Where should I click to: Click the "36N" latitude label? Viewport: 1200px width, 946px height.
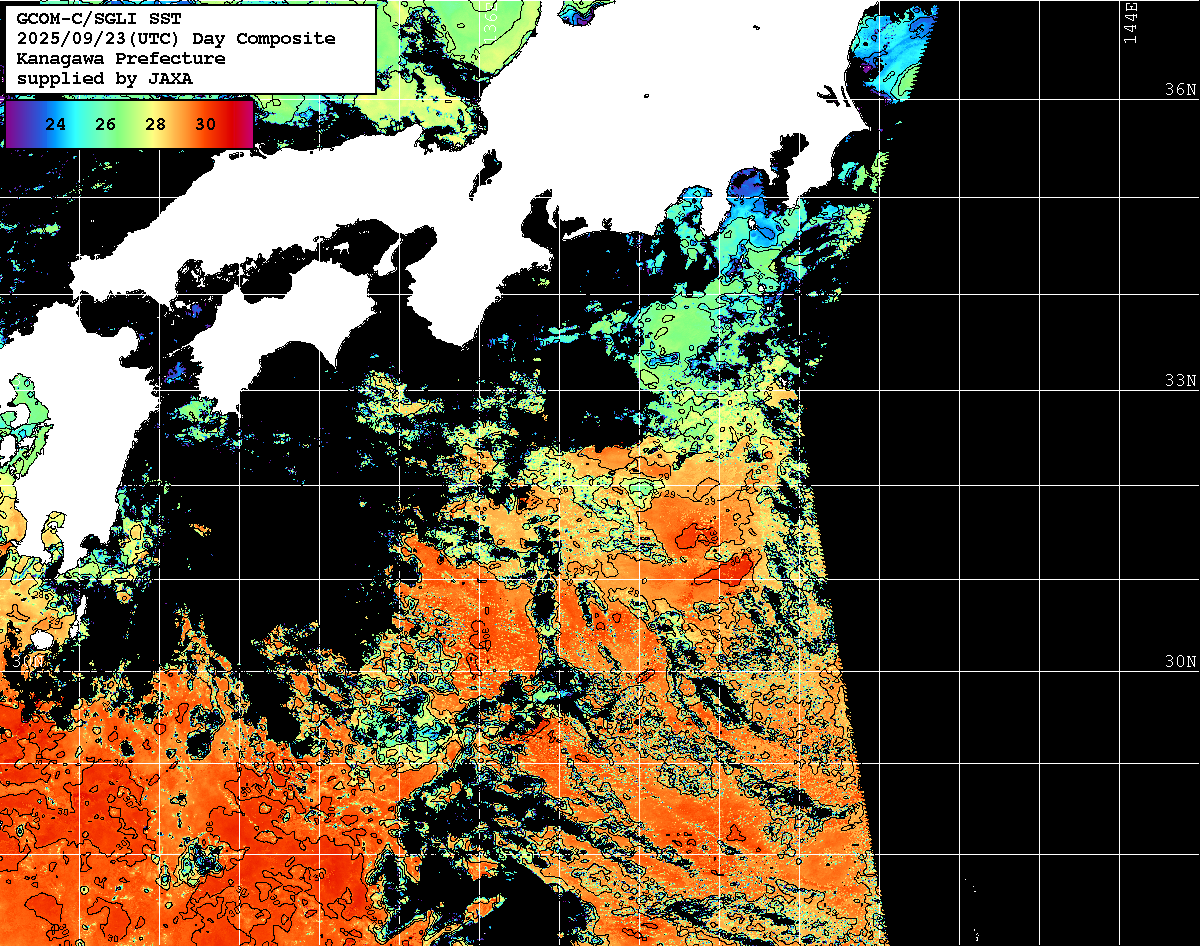pos(1180,89)
